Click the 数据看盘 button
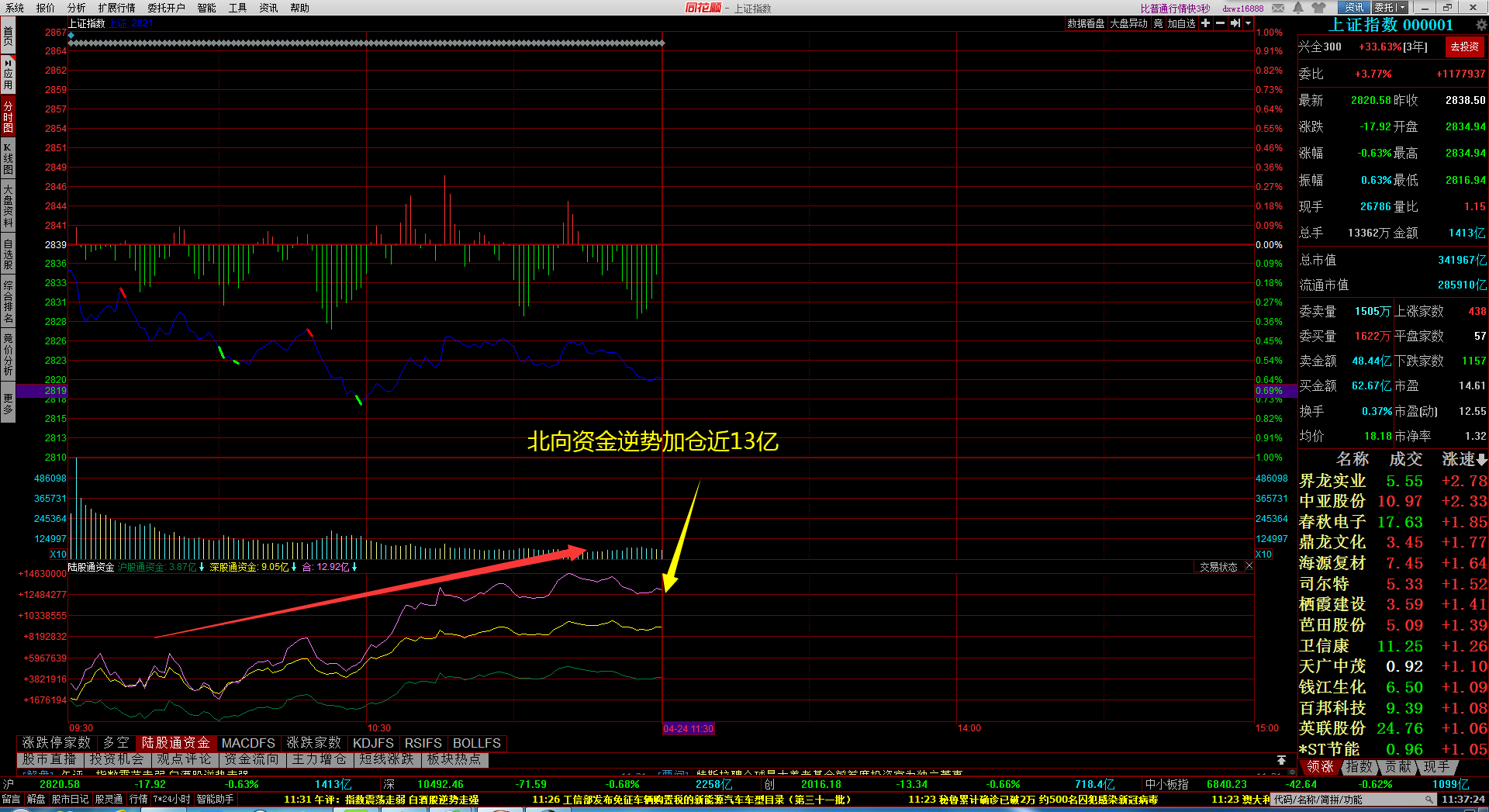Image resolution: width=1489 pixels, height=812 pixels. [x=1086, y=23]
